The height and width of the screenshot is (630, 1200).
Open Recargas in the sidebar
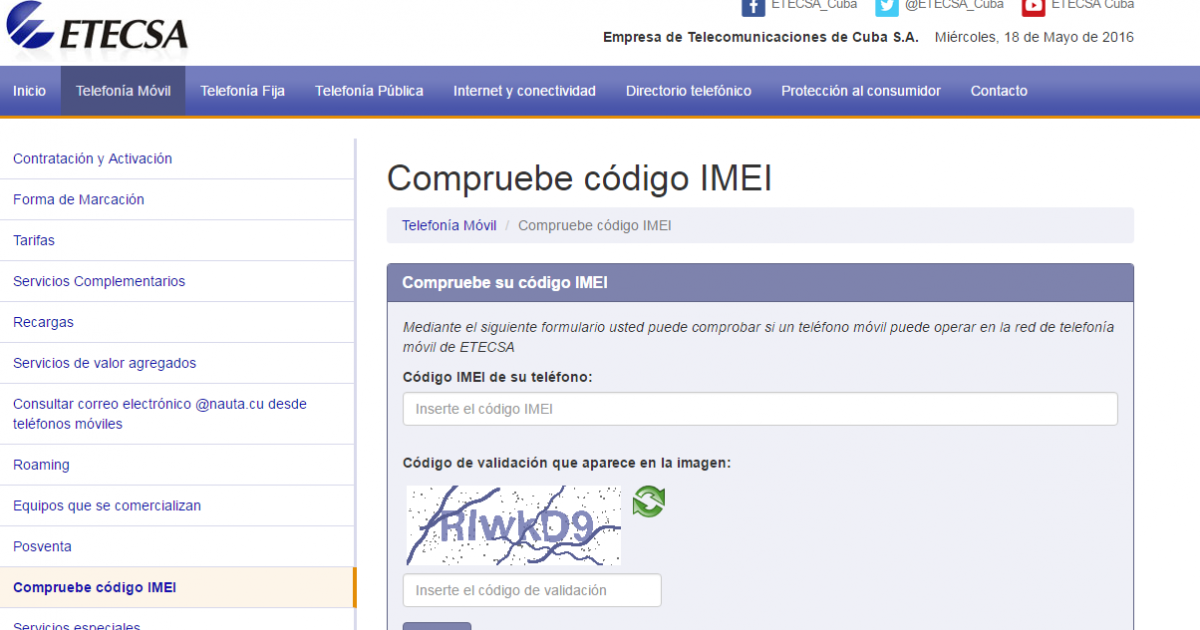point(43,323)
